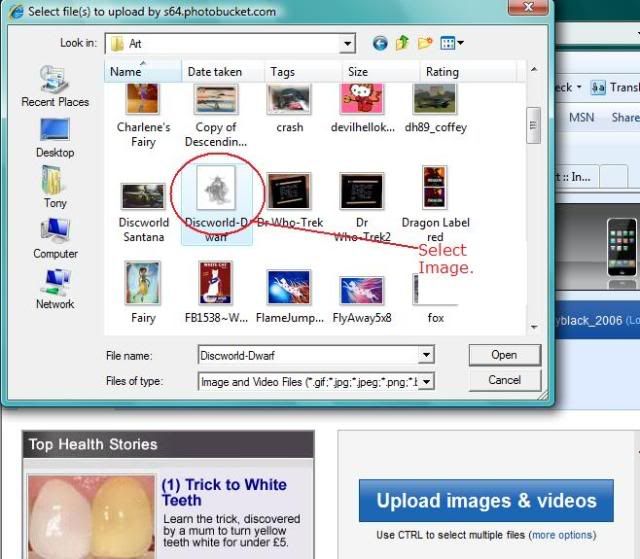Click the Create New Folder icon
Screen dimensions: 640x559
[425, 44]
